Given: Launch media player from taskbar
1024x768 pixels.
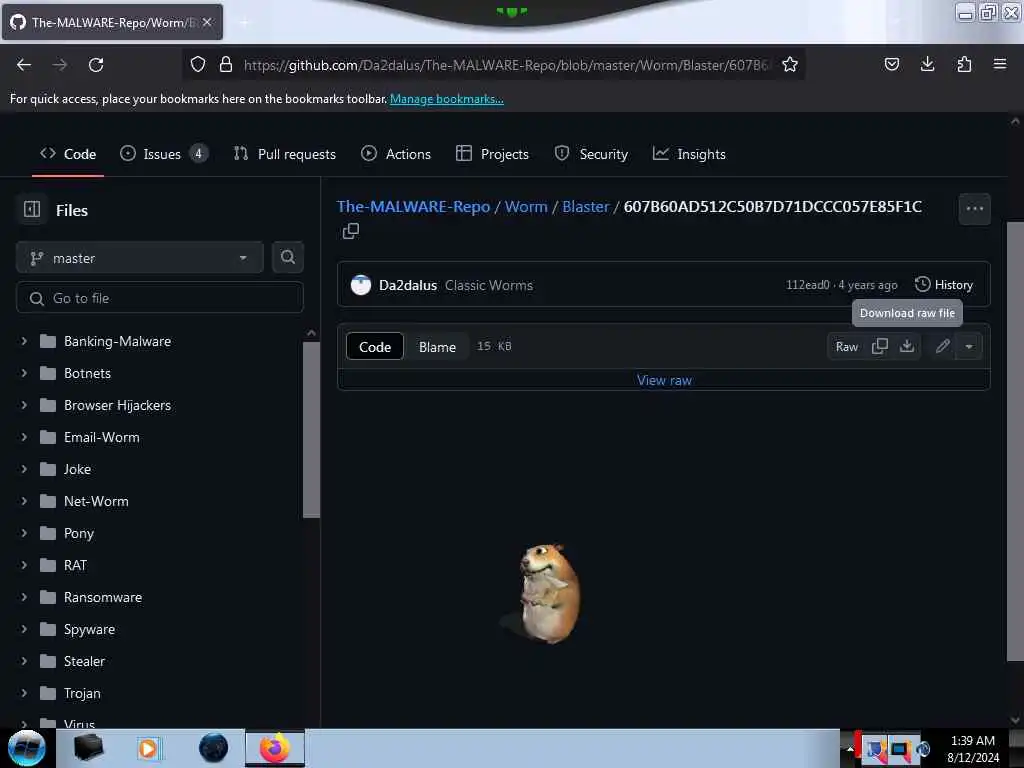Looking at the screenshot, I should pyautogui.click(x=148, y=748).
